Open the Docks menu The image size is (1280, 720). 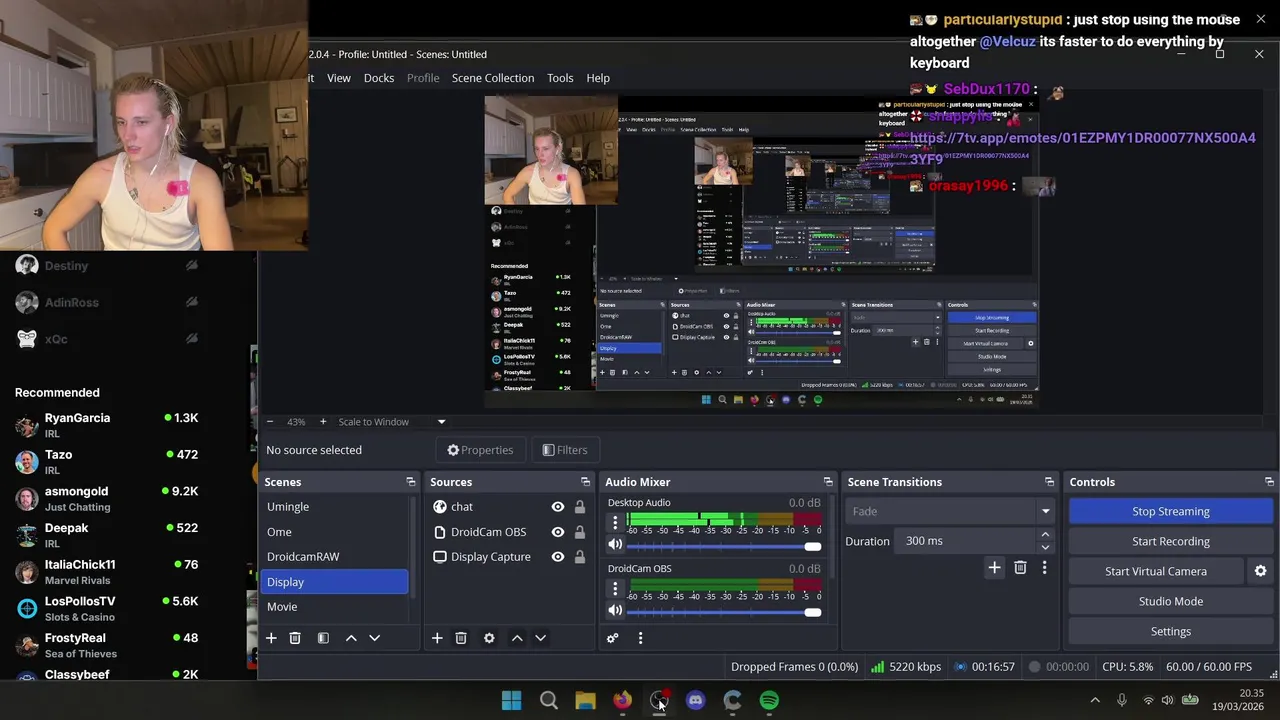(x=379, y=78)
